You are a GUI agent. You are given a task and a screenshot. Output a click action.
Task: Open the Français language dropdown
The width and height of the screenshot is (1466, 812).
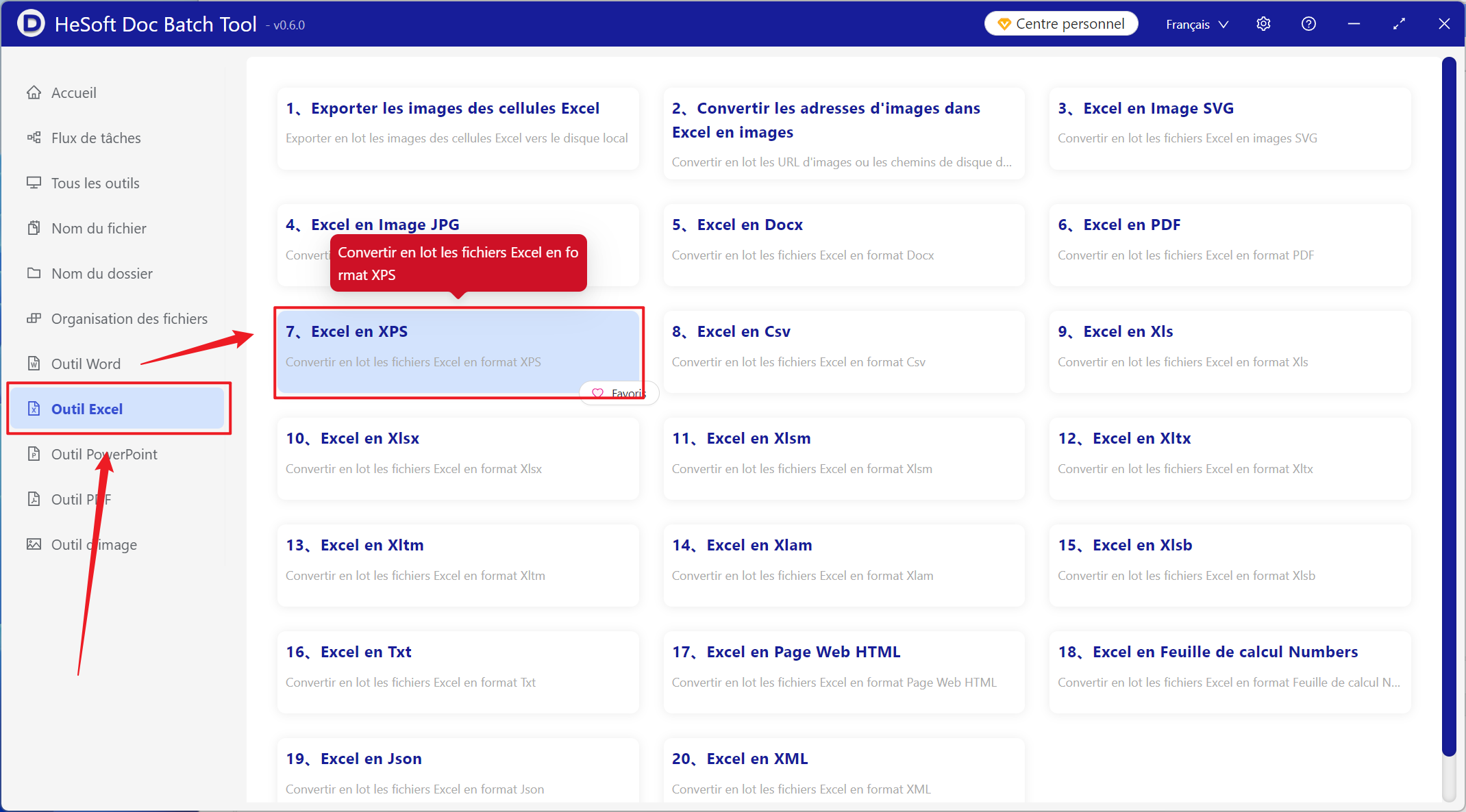click(x=1197, y=24)
